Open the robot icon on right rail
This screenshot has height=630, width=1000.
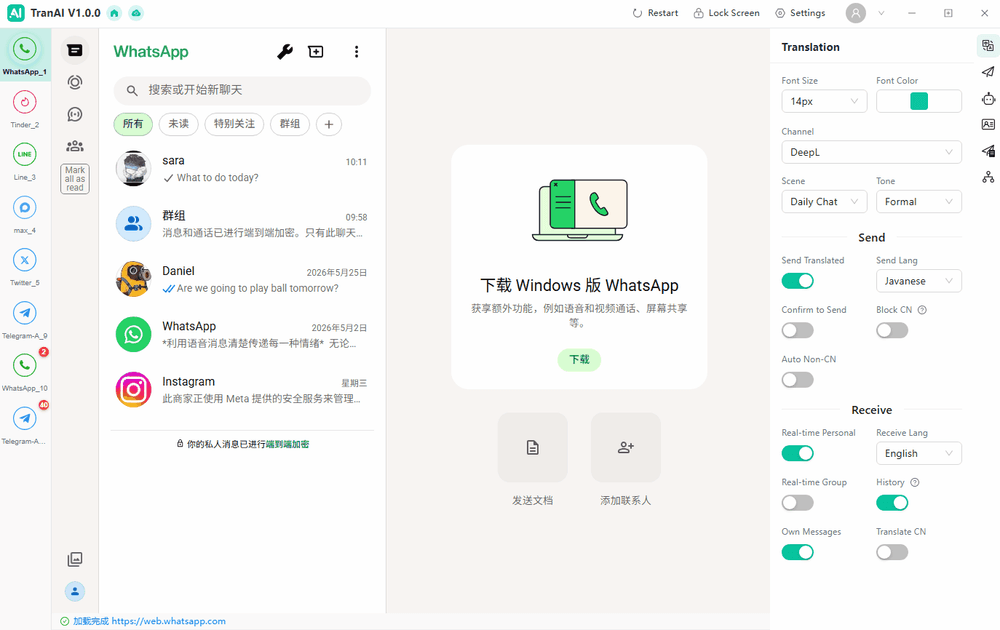pyautogui.click(x=988, y=98)
